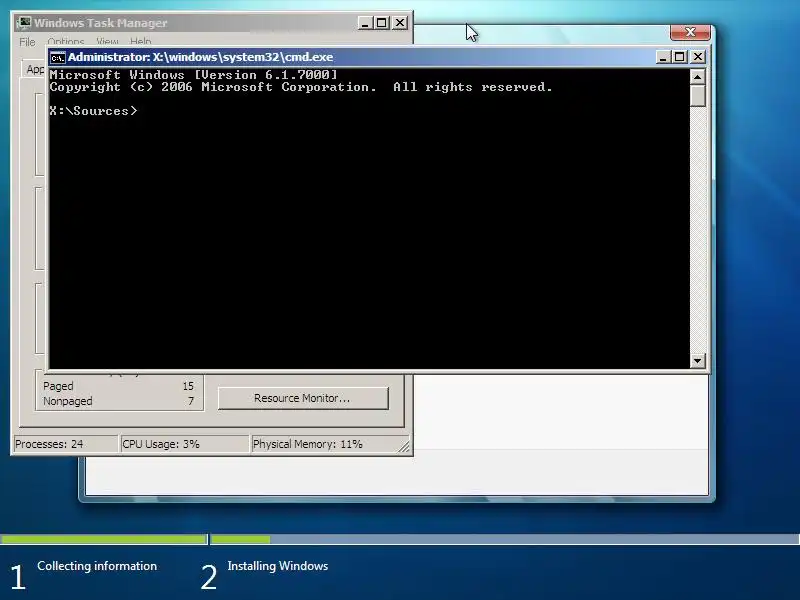The height and width of the screenshot is (600, 800).
Task: Click the X:\Sources> prompt line
Action: point(93,111)
